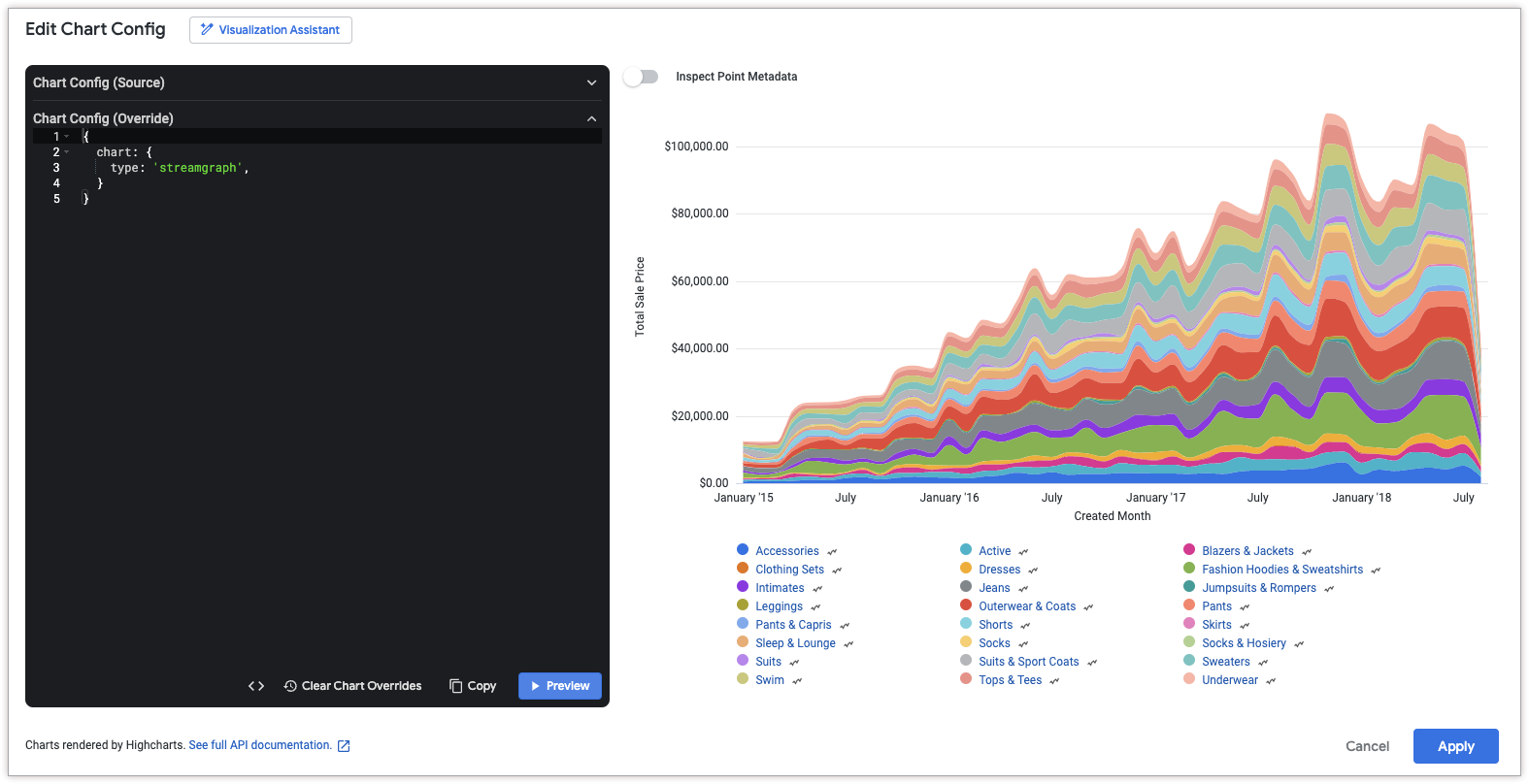Hide the Tops & Tees series in legend
This screenshot has height=784, width=1529.
[x=1010, y=680]
